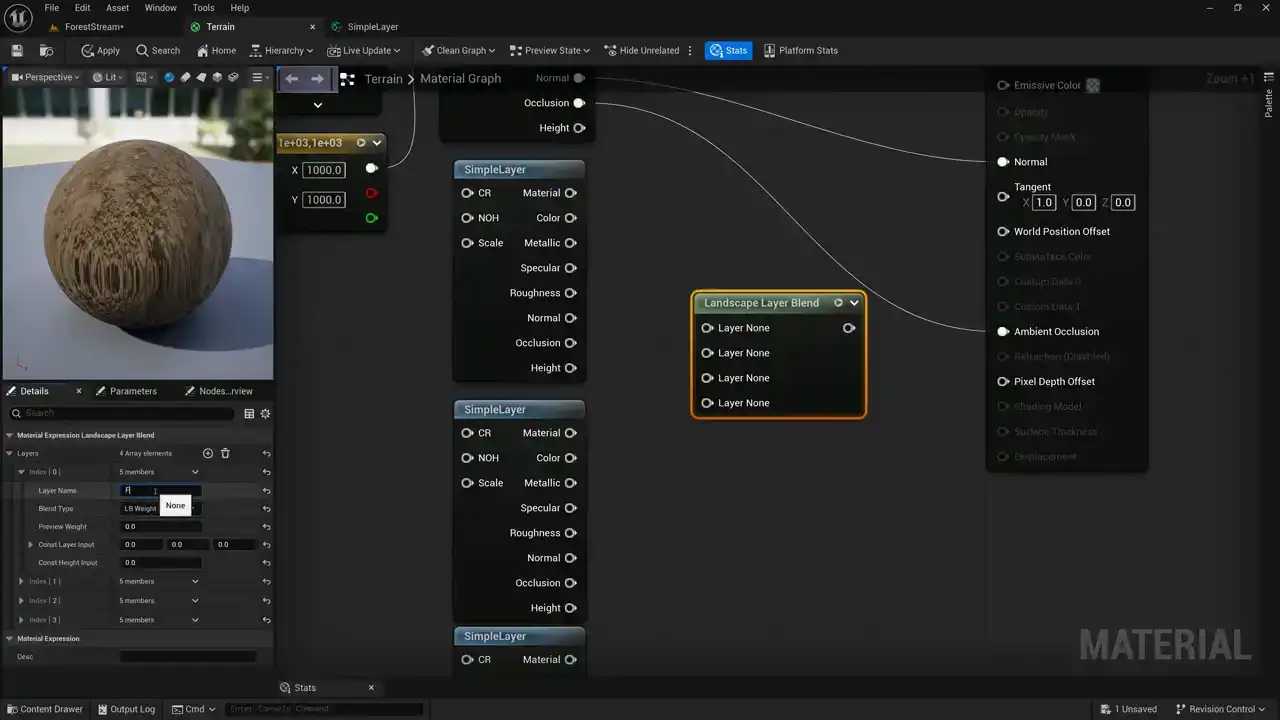This screenshot has width=1280, height=720.
Task: Open Details panel settings gear
Action: pyautogui.click(x=265, y=413)
